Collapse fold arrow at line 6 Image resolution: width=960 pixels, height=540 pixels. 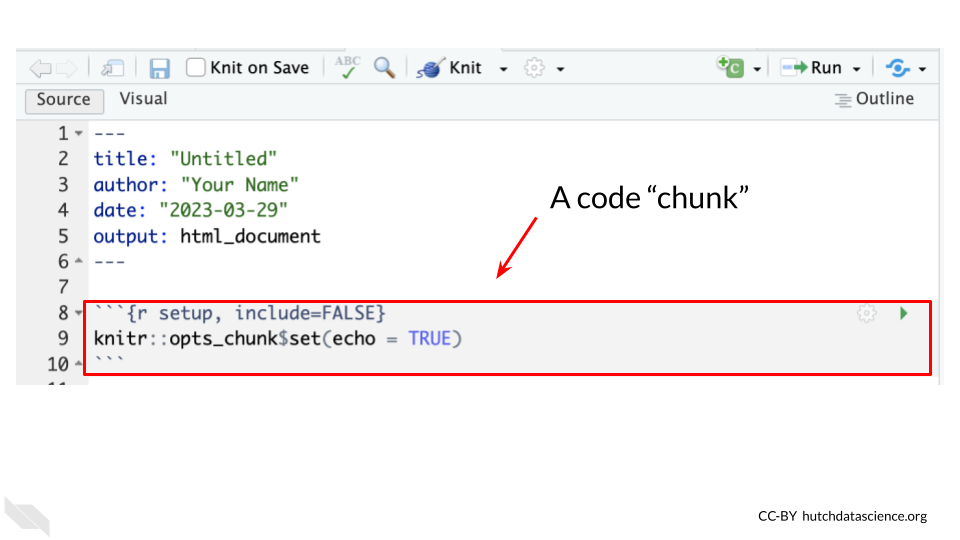[79, 261]
